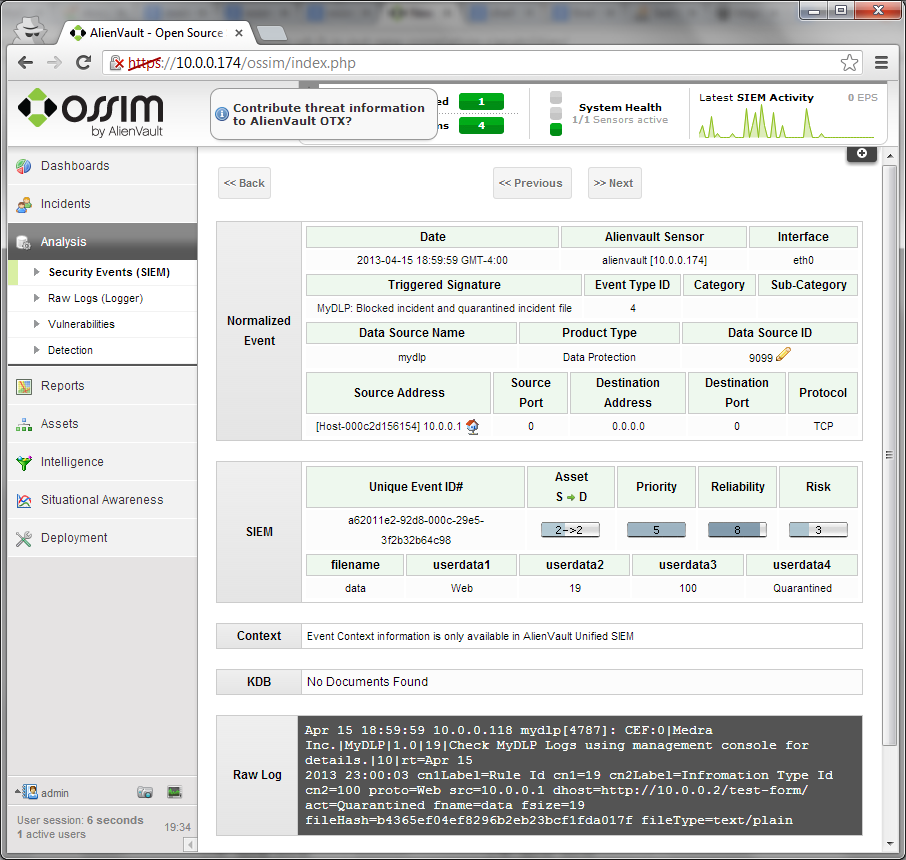Click the OTX contribute threat information prompt
Image resolution: width=906 pixels, height=860 pixels.
coord(324,114)
